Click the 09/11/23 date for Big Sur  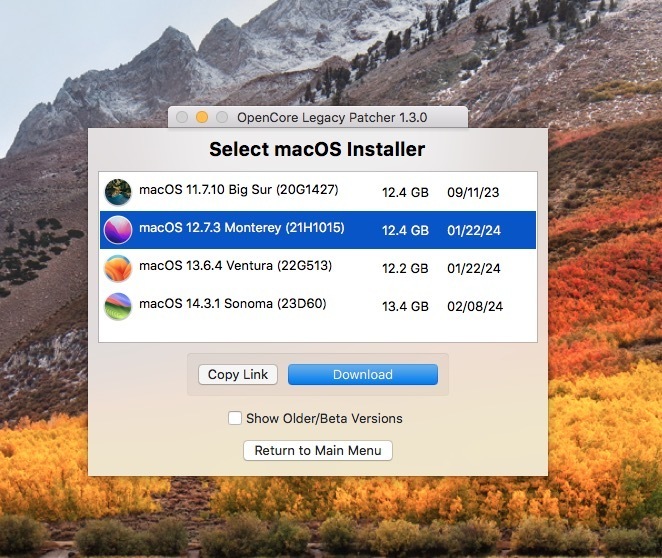pyautogui.click(x=473, y=192)
